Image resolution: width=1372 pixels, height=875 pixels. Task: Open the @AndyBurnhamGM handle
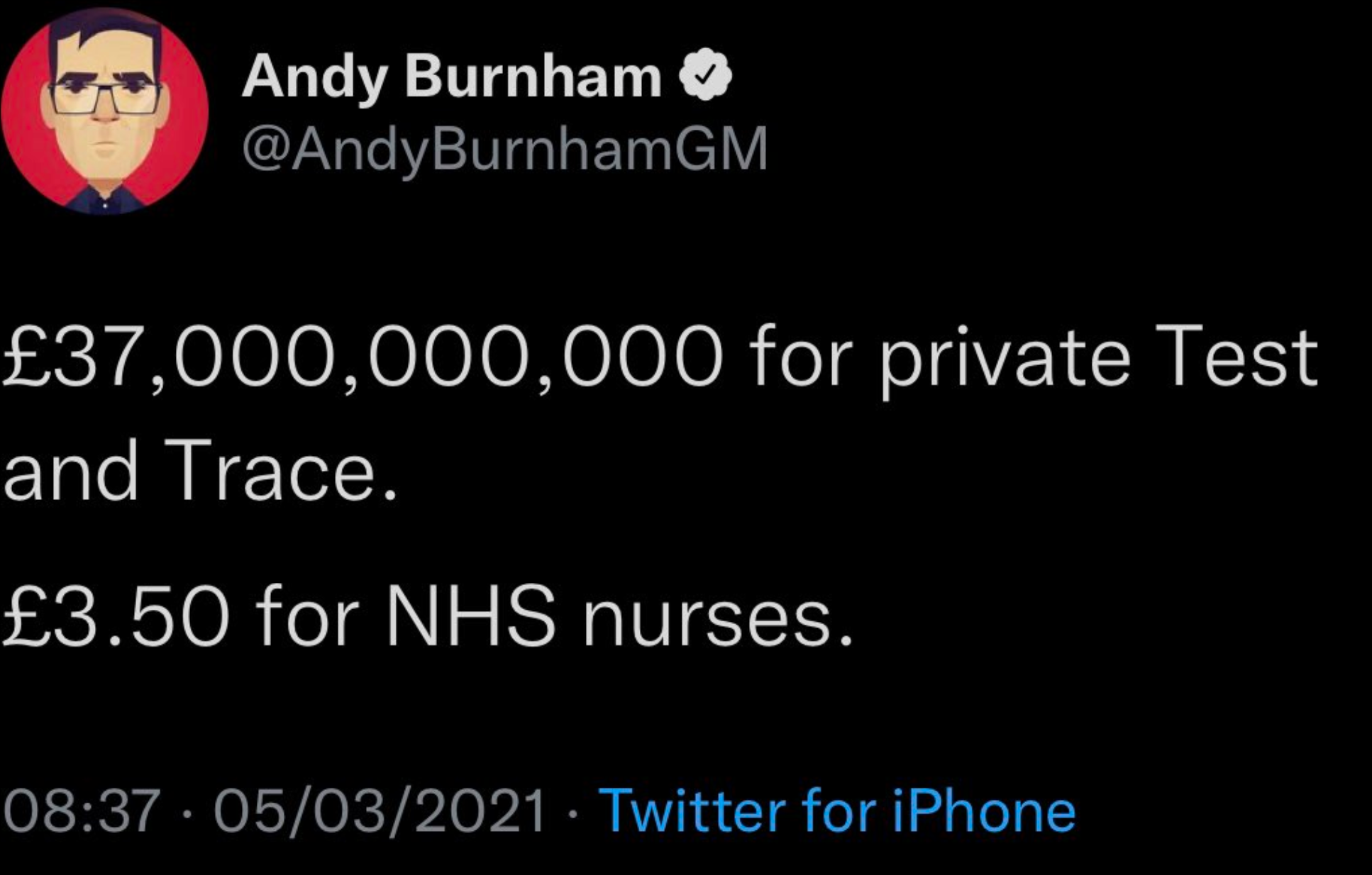[504, 150]
